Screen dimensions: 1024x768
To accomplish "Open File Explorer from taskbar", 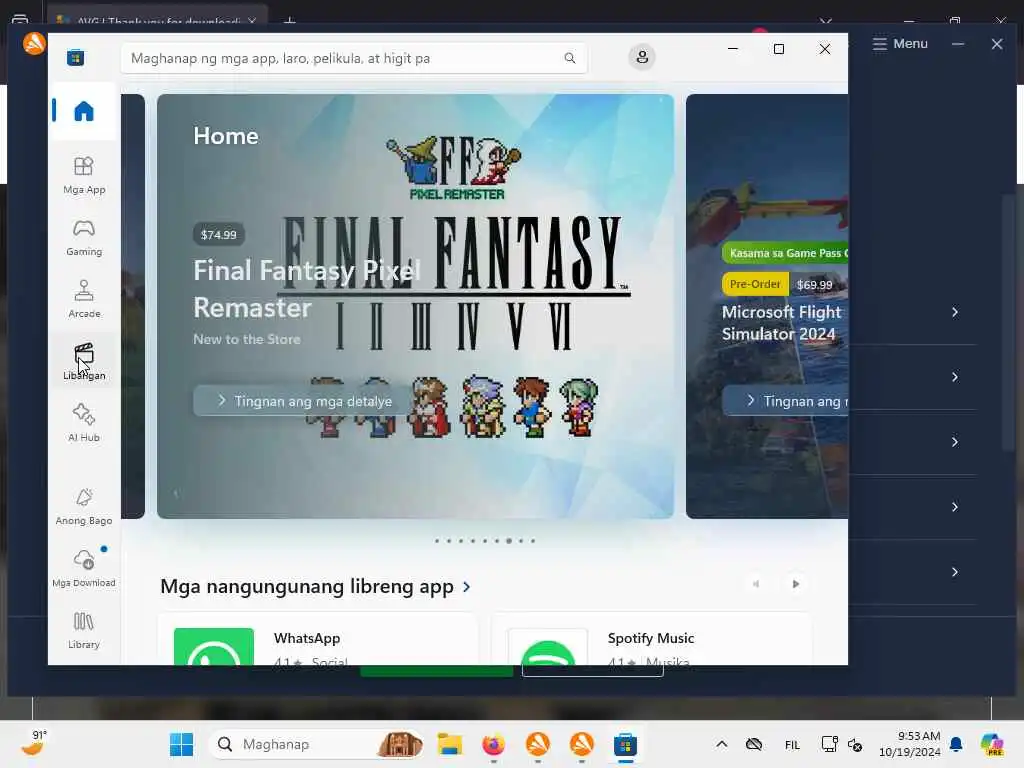I will point(449,744).
